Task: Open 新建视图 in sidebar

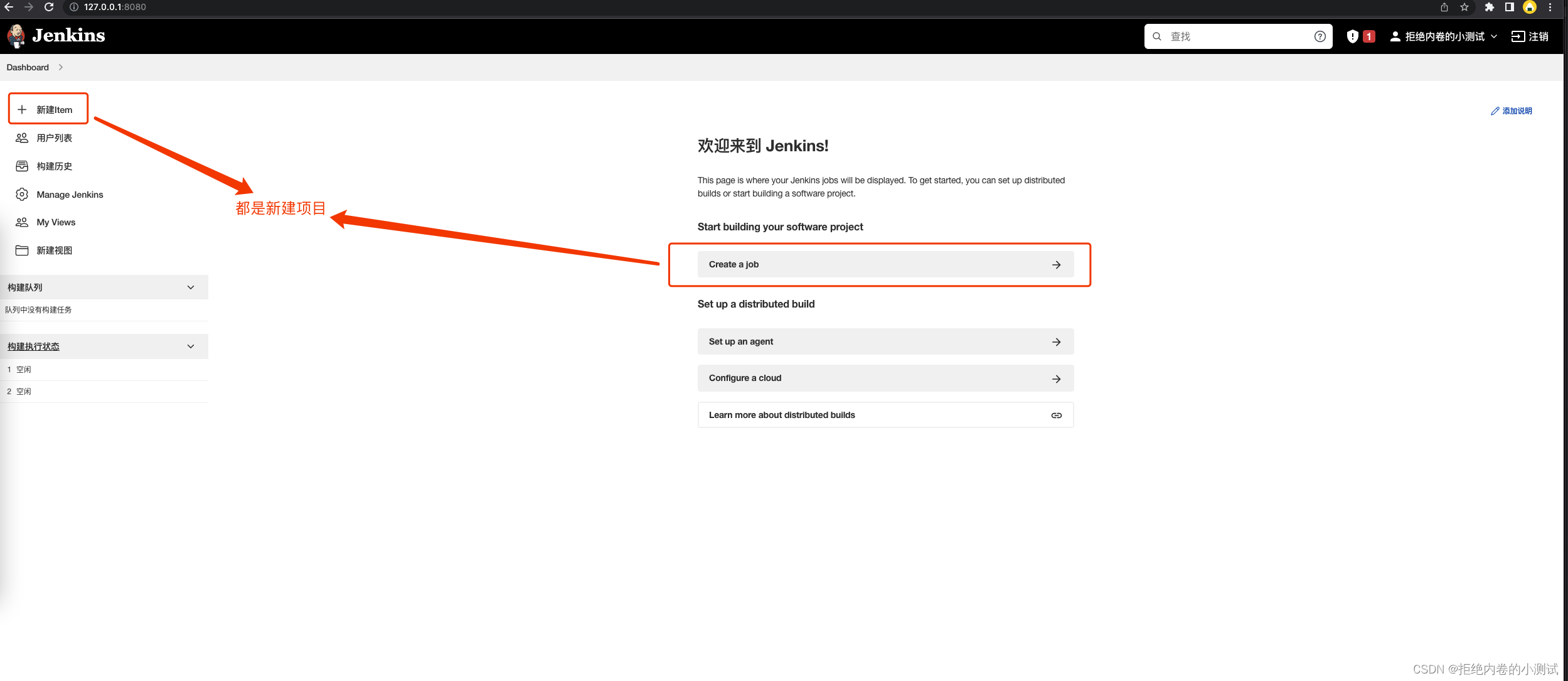Action: click(54, 250)
